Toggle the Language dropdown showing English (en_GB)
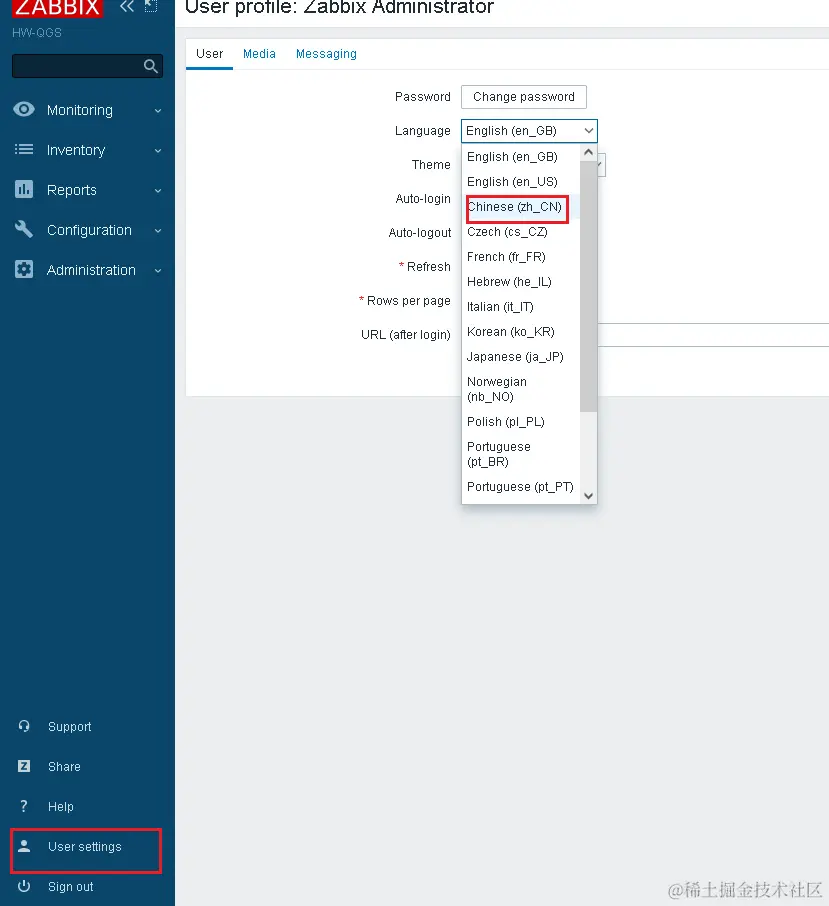829x906 pixels. click(x=529, y=131)
